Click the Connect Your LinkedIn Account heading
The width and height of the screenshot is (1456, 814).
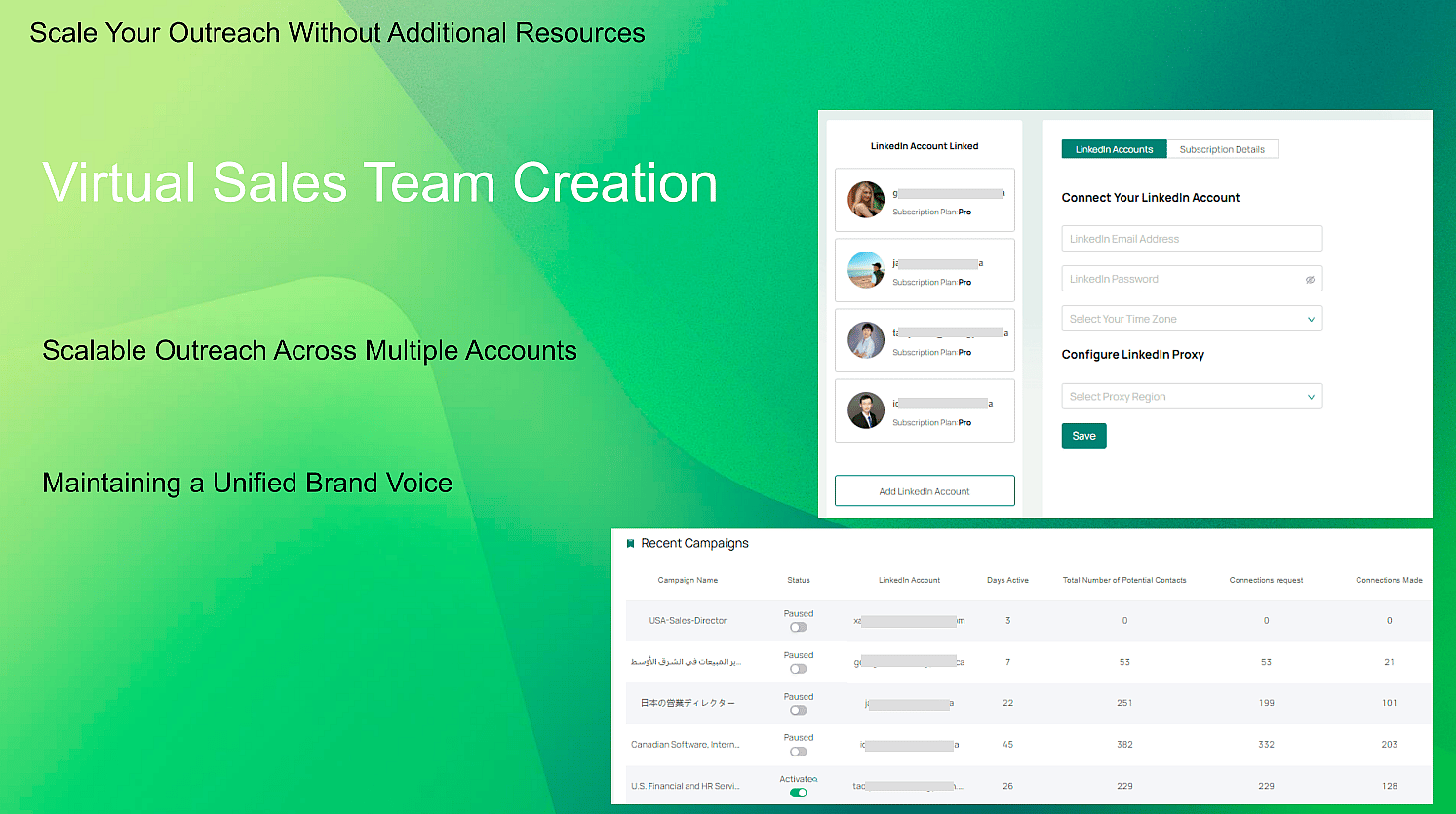pyautogui.click(x=1151, y=198)
